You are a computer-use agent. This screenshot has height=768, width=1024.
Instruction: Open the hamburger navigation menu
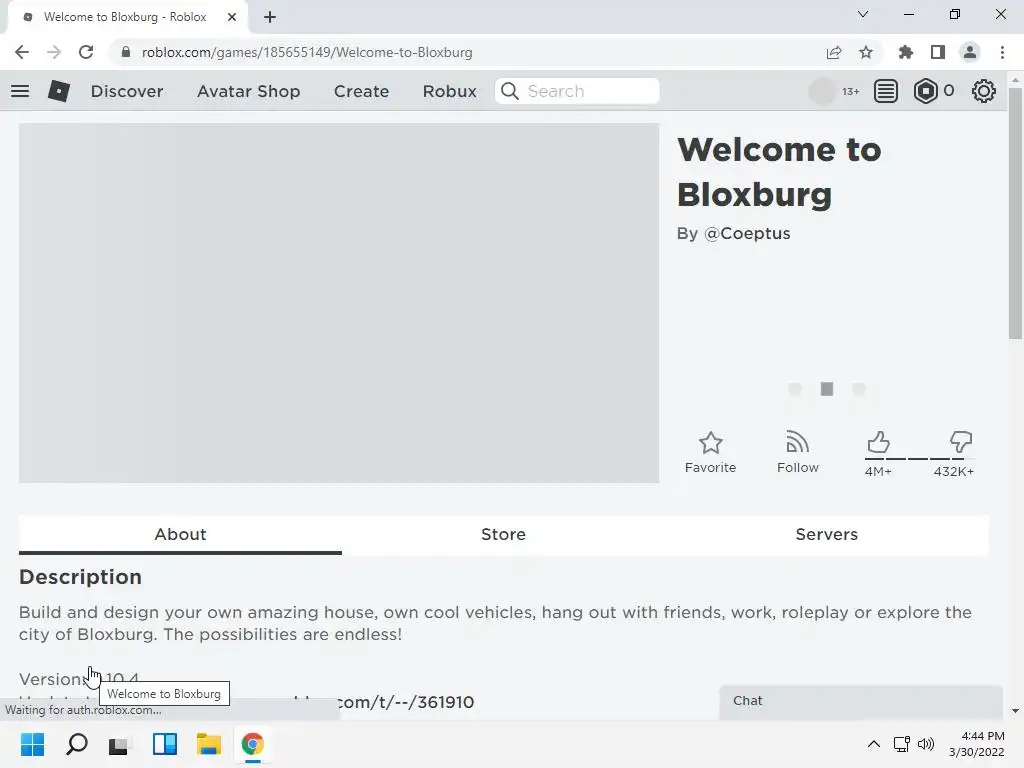point(20,91)
